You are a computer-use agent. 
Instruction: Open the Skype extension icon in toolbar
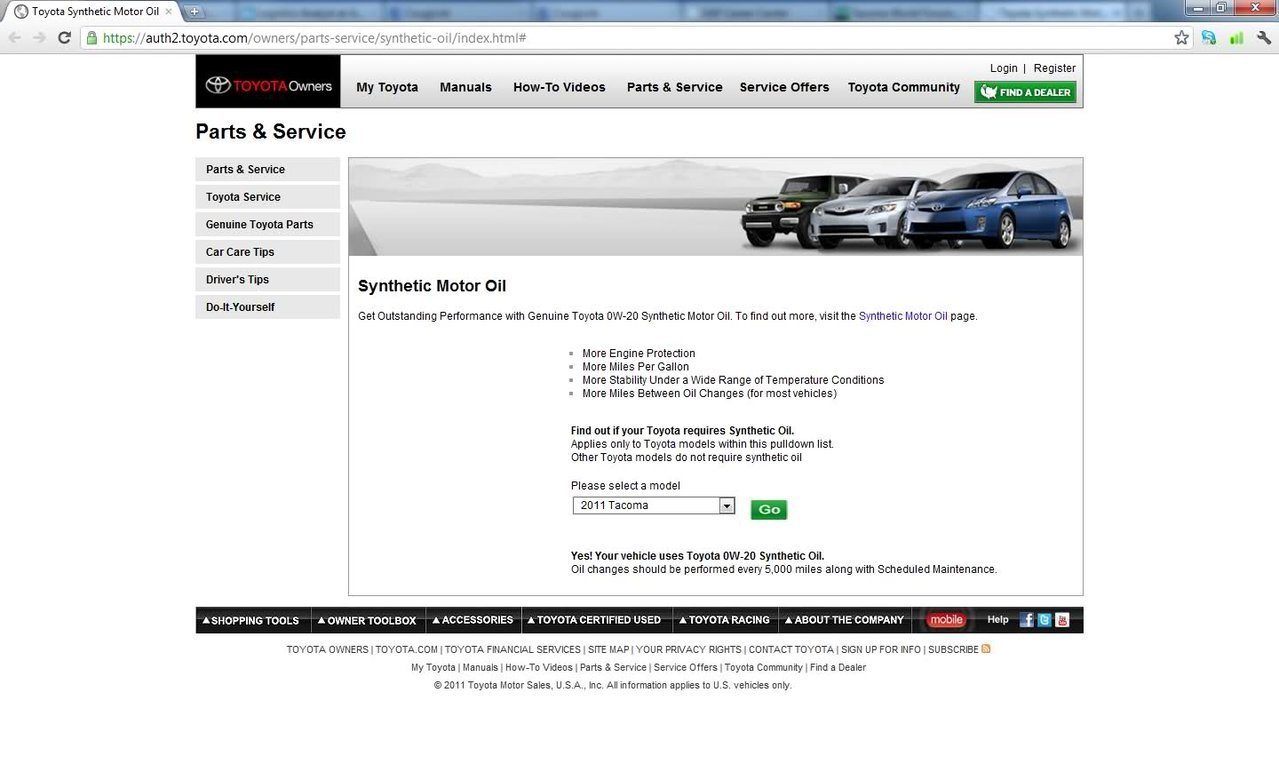tap(1209, 38)
